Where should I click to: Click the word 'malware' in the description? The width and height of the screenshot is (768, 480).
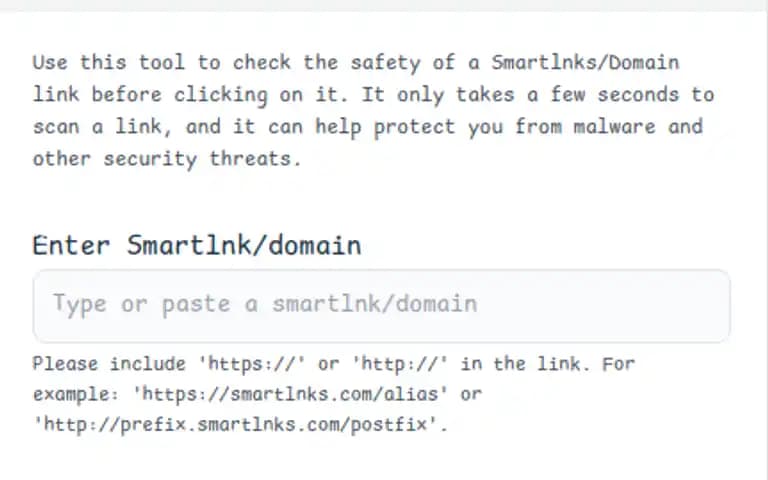click(x=615, y=127)
